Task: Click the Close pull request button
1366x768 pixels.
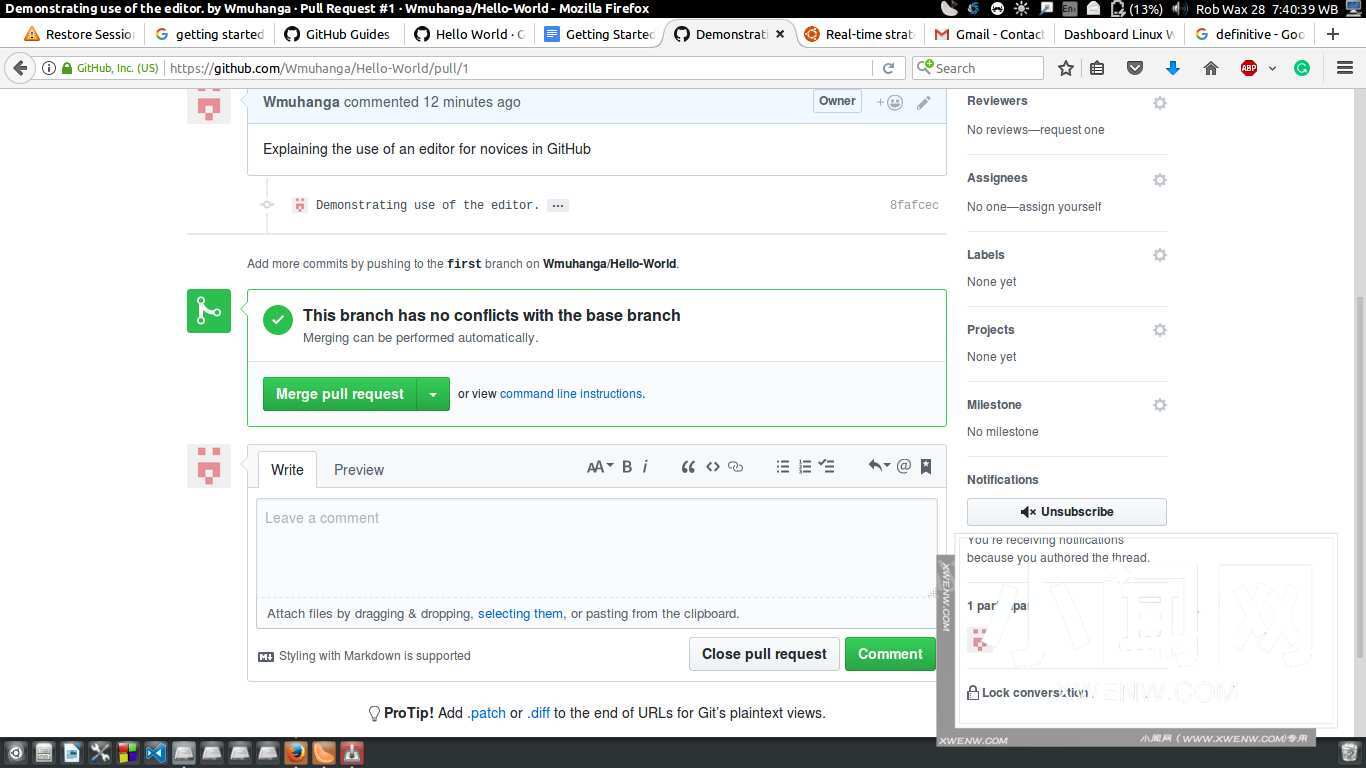Action: pyautogui.click(x=764, y=654)
